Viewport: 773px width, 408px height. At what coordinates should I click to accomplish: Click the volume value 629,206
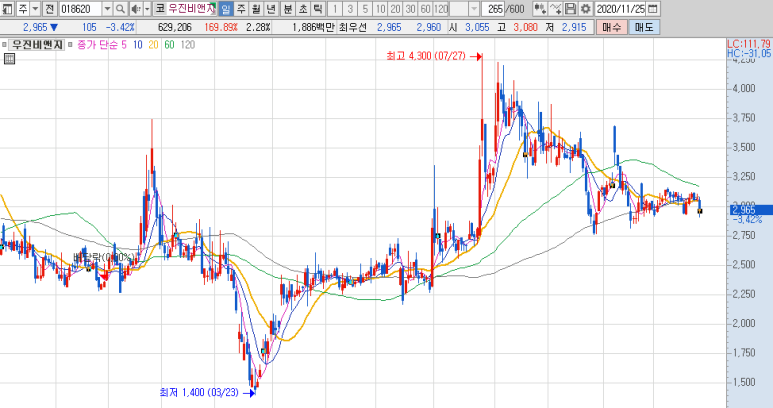pos(175,28)
